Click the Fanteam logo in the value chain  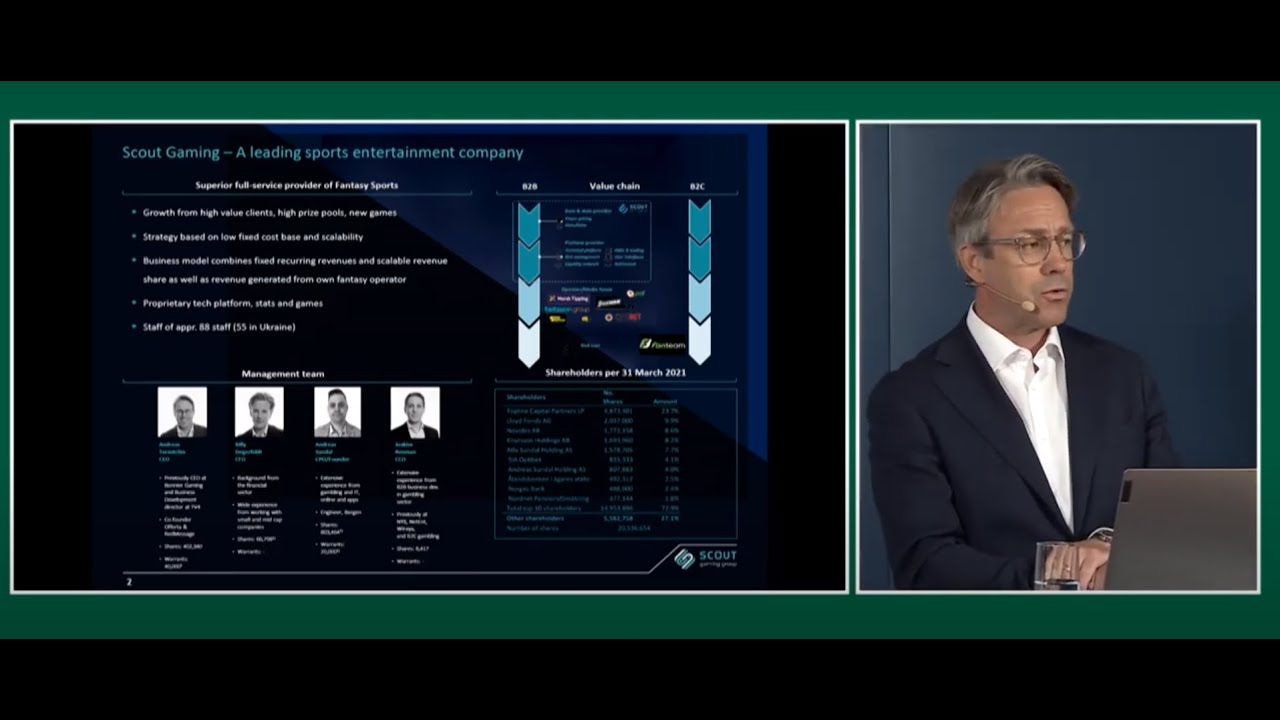661,344
